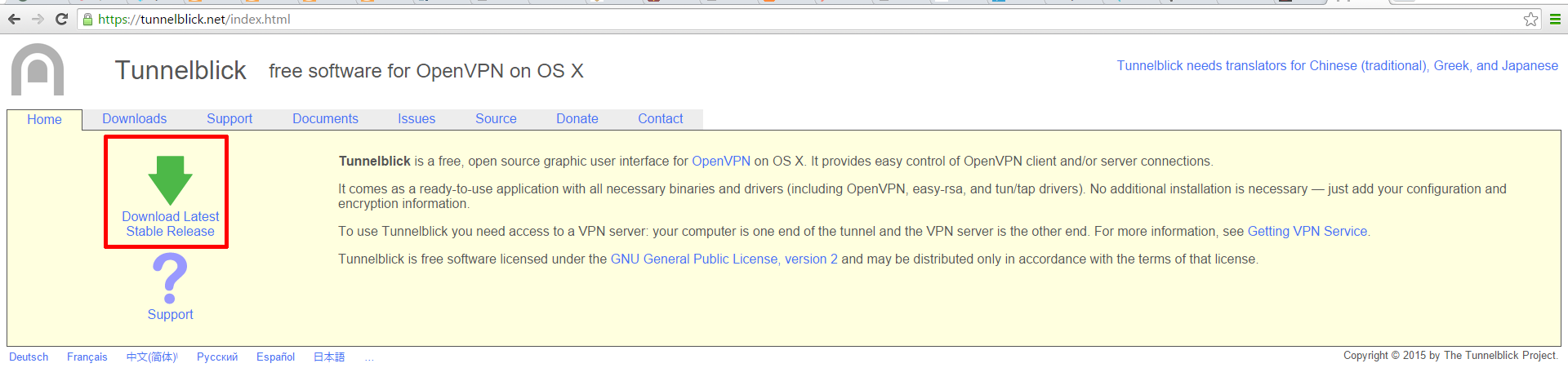The width and height of the screenshot is (1568, 390).
Task: Click Download Latest Stable Release link
Action: point(170,224)
